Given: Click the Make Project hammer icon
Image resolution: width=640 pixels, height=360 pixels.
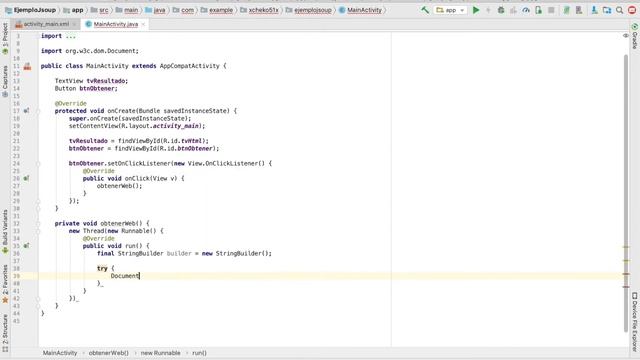Looking at the screenshot, I should pyautogui.click(x=425, y=10).
